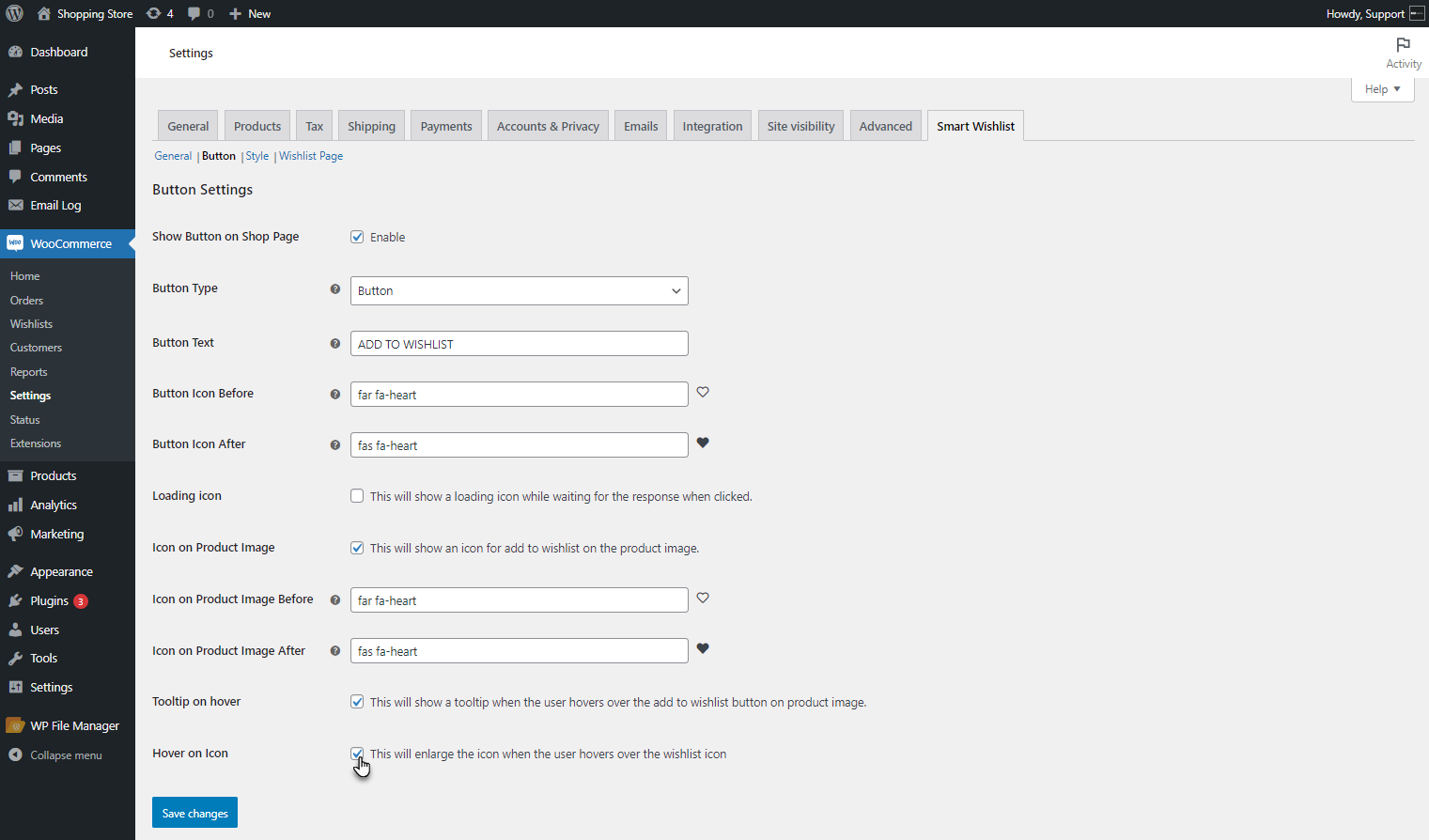Screen dimensions: 1429x840
Task: Click outline heart preview beside Button Icon Before
Action: pos(703,392)
